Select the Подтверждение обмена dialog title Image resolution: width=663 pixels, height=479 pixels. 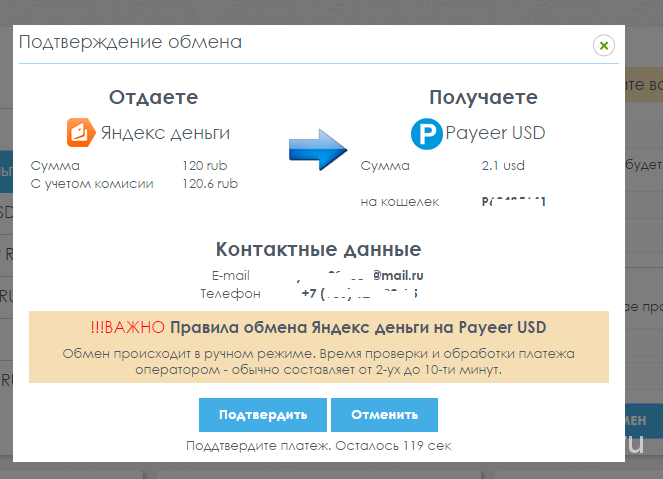pos(130,42)
